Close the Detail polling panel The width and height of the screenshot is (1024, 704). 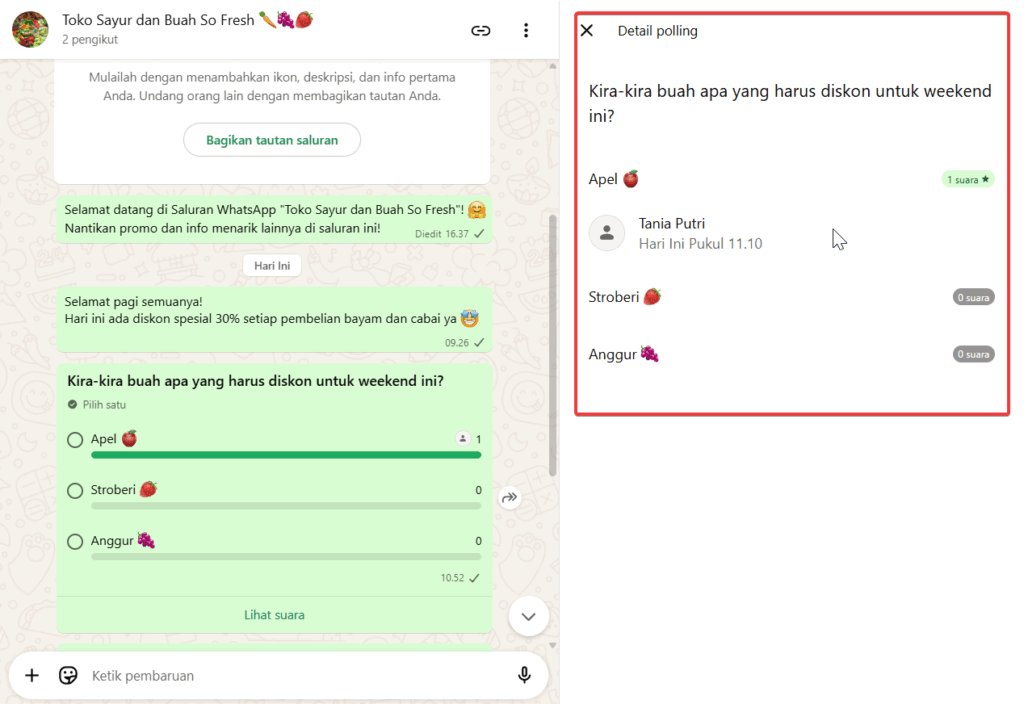tap(587, 31)
